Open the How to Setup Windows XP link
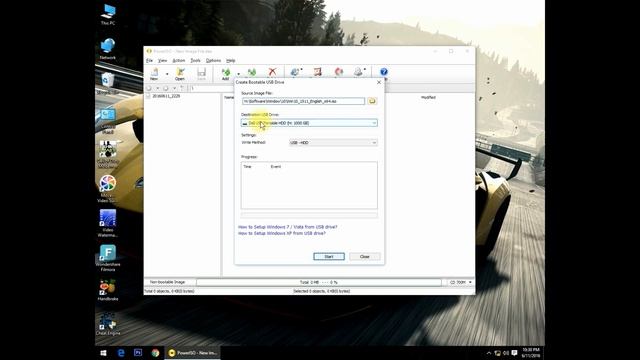This screenshot has height=360, width=640. (x=282, y=233)
